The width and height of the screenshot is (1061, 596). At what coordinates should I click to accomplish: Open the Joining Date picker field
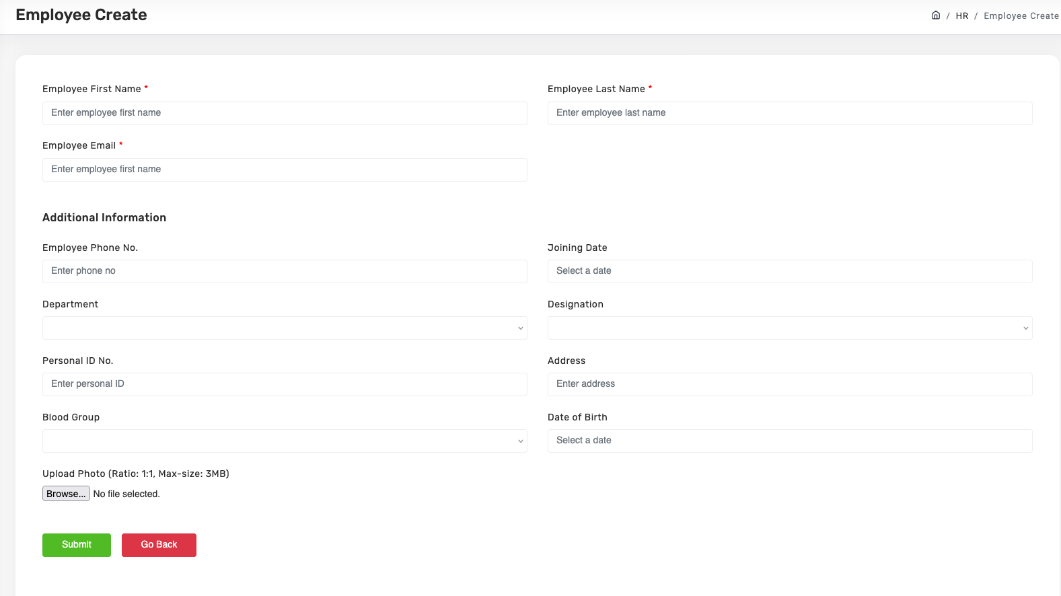pyautogui.click(x=790, y=271)
